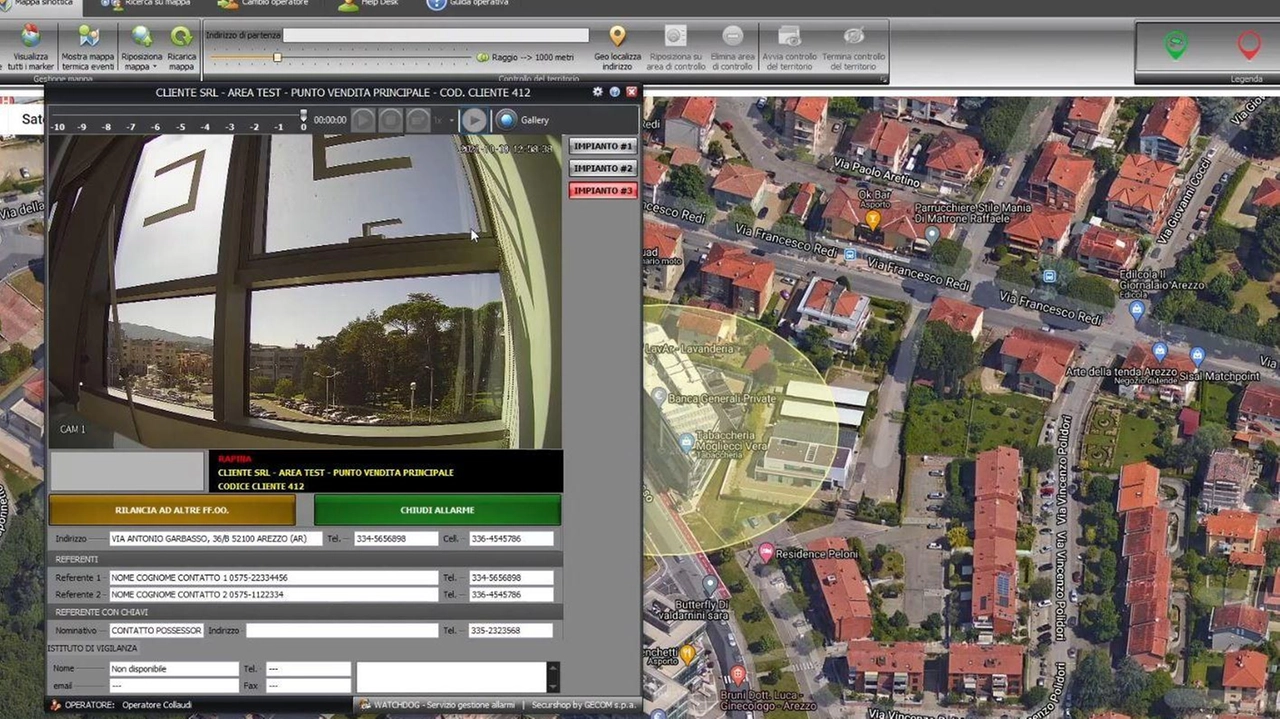Open the camera Gallery
Viewport: 1280px width, 719px height.
point(524,120)
